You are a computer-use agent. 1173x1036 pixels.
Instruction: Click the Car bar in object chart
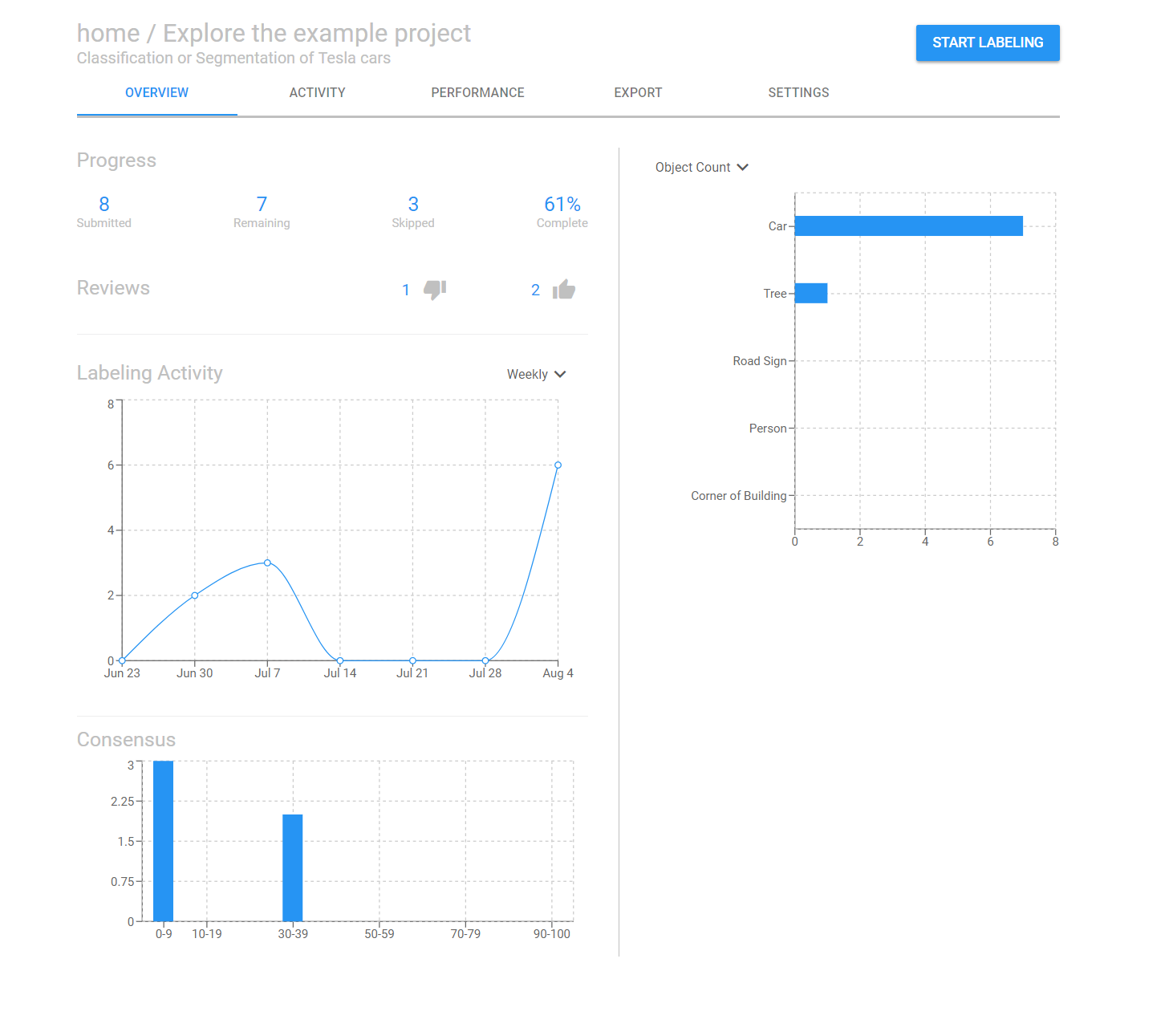coord(909,226)
